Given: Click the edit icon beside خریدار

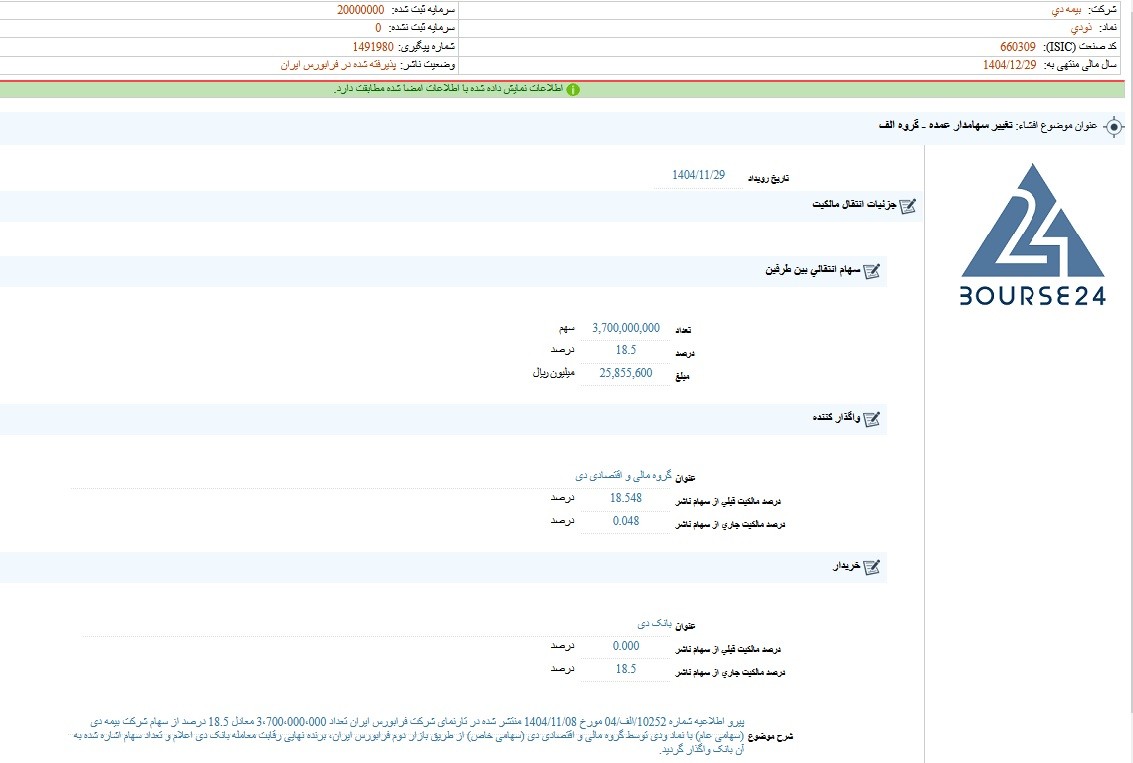Looking at the screenshot, I should 872,567.
